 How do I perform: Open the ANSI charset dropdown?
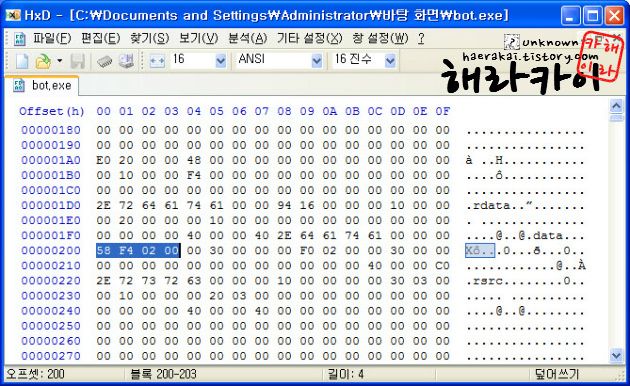pyautogui.click(x=317, y=61)
